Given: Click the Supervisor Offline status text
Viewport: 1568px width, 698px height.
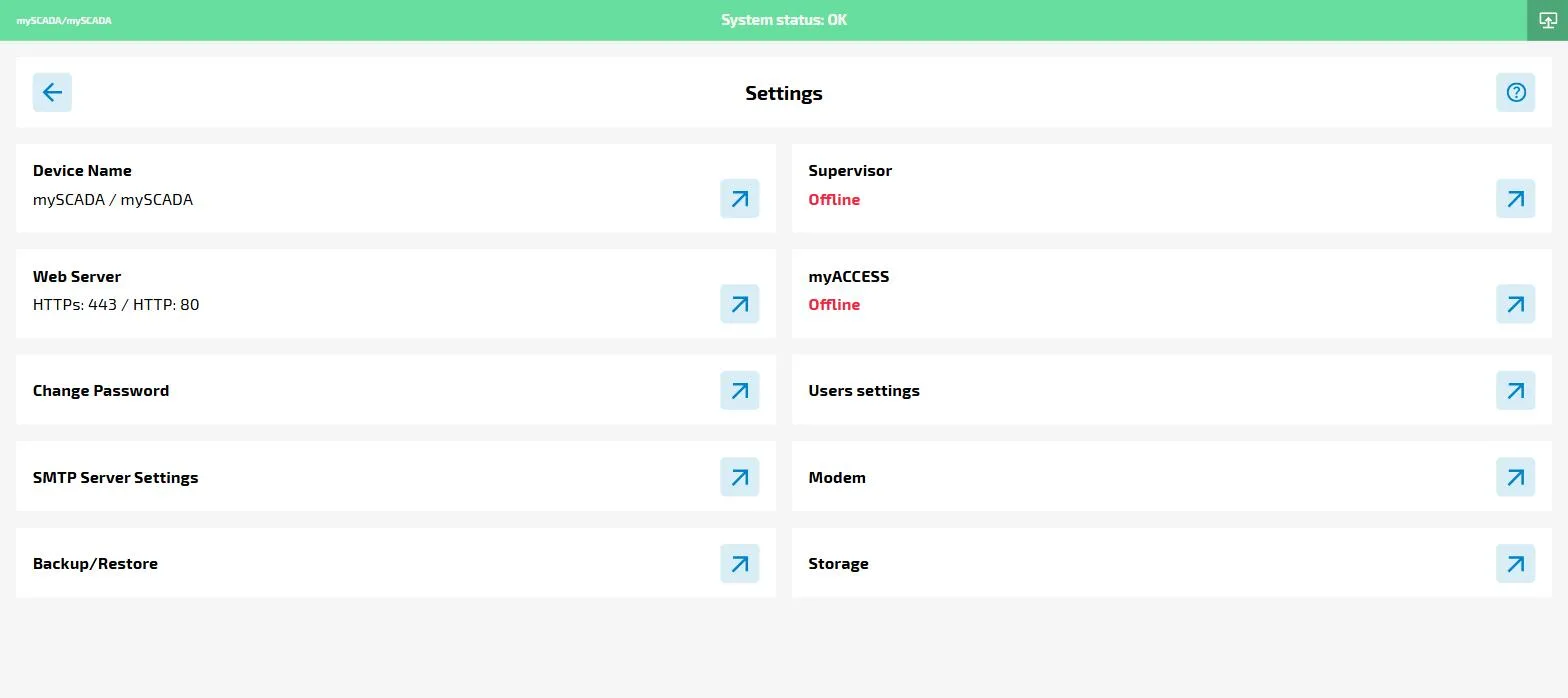Looking at the screenshot, I should point(834,200).
